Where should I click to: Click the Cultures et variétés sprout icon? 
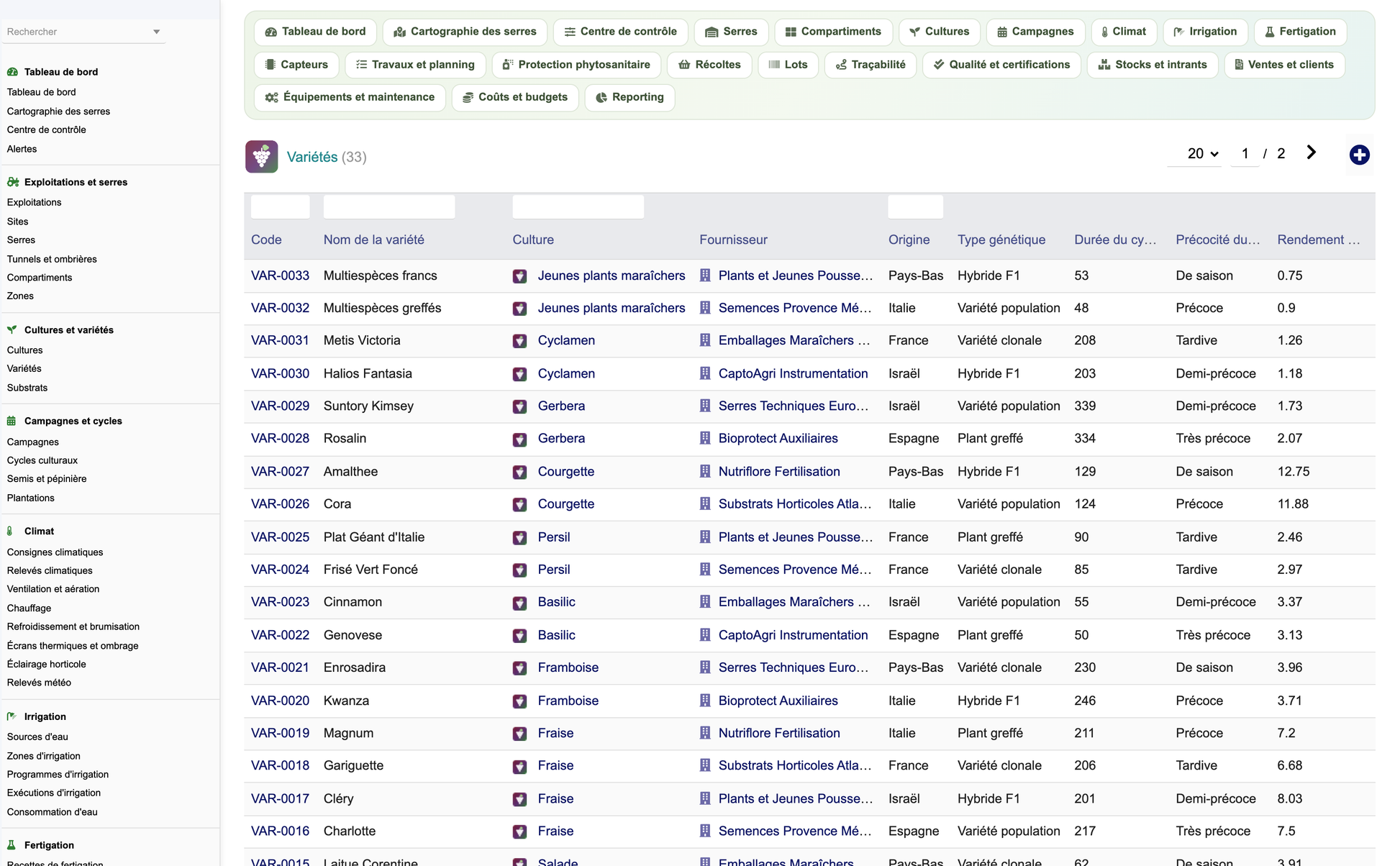[x=12, y=329]
